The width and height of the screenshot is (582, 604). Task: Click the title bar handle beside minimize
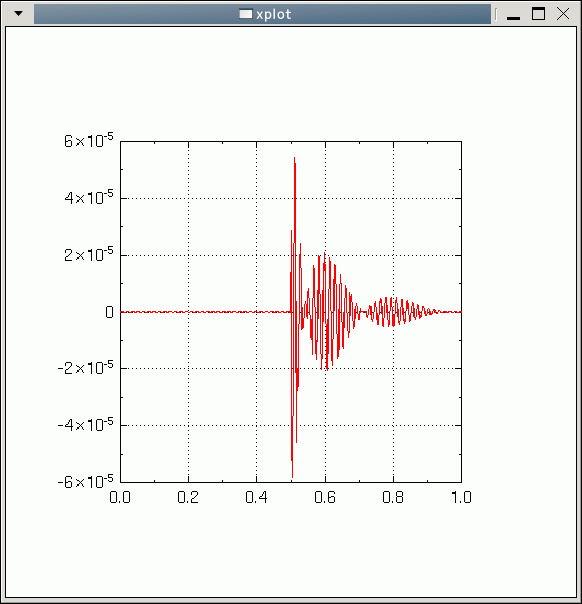496,14
